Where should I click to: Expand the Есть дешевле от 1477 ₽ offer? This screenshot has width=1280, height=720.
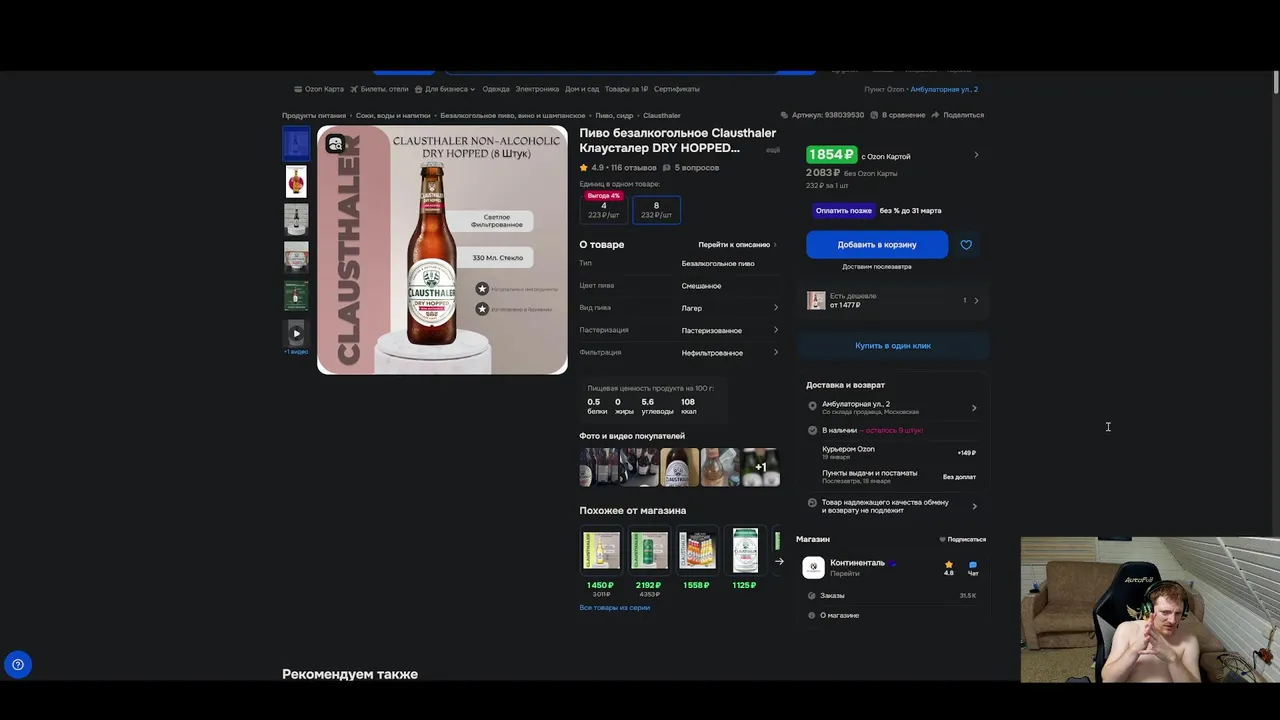tap(893, 300)
